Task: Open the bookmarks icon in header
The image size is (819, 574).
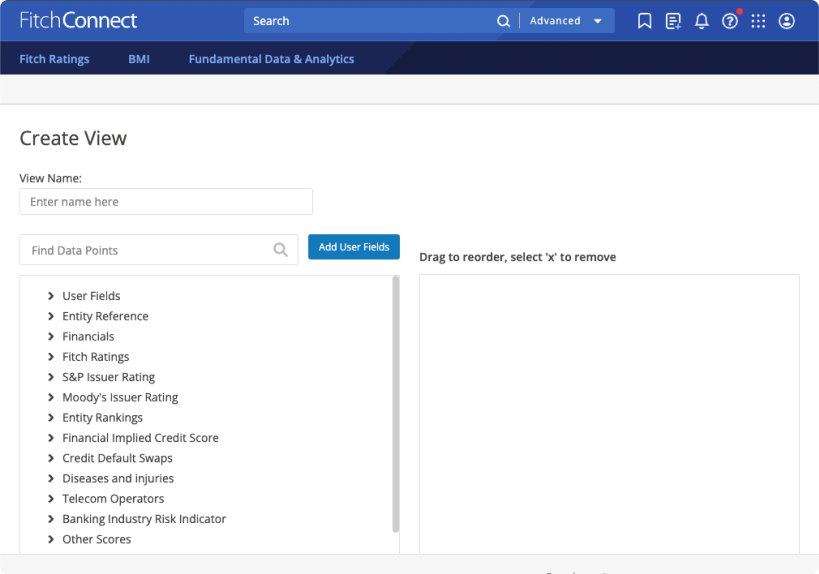Action: 645,21
